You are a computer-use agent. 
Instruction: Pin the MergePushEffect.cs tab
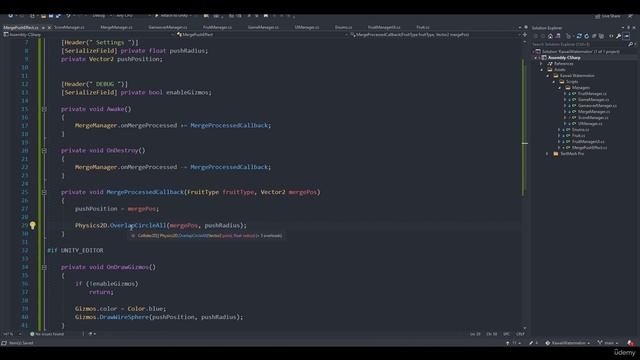43,28
